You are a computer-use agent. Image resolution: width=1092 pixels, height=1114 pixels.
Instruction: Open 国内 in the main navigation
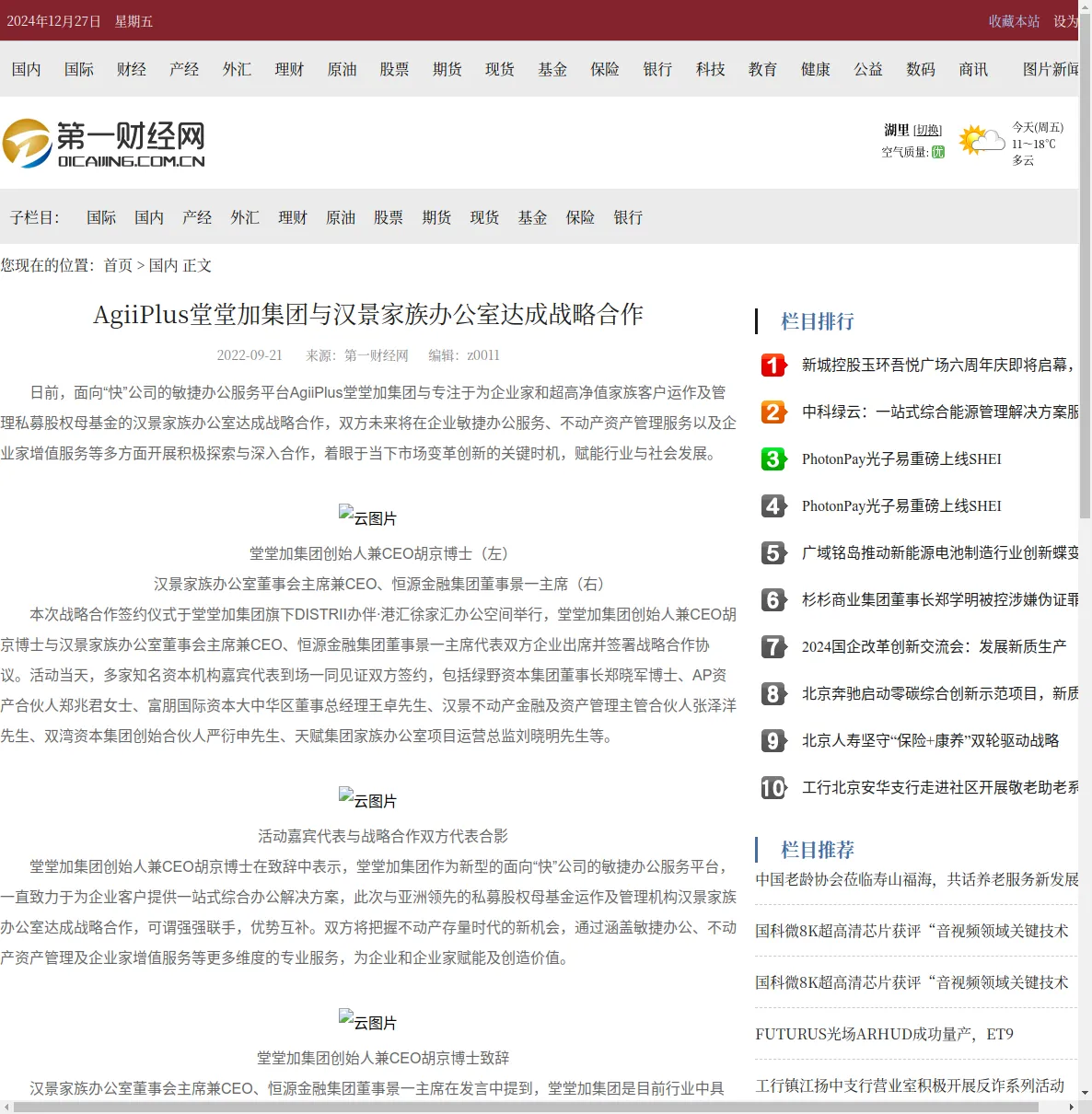tap(26, 69)
